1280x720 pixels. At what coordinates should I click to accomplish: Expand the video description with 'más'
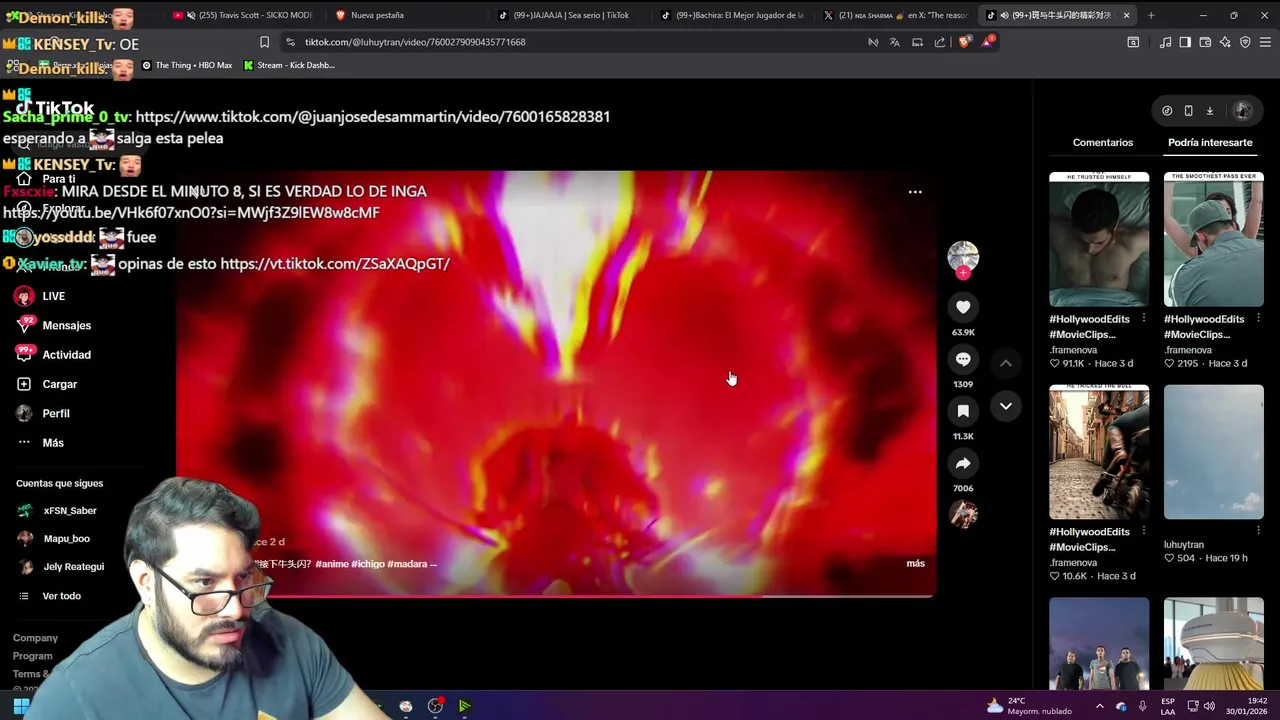tap(916, 564)
